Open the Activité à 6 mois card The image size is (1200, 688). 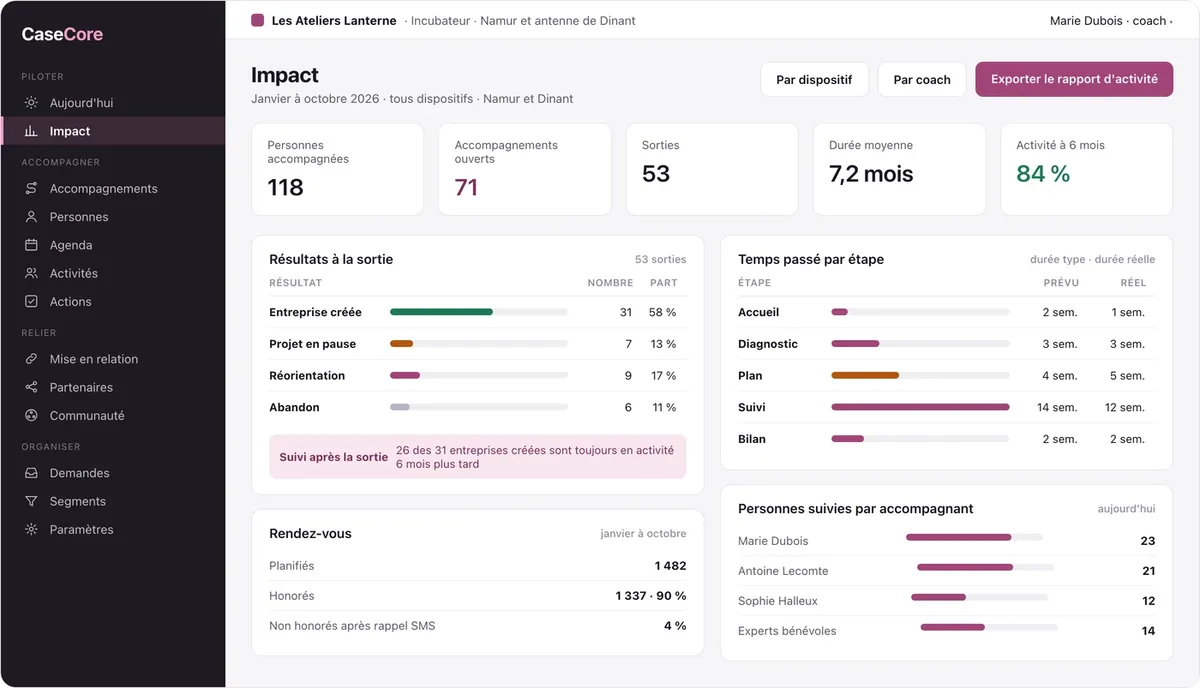[1086, 169]
